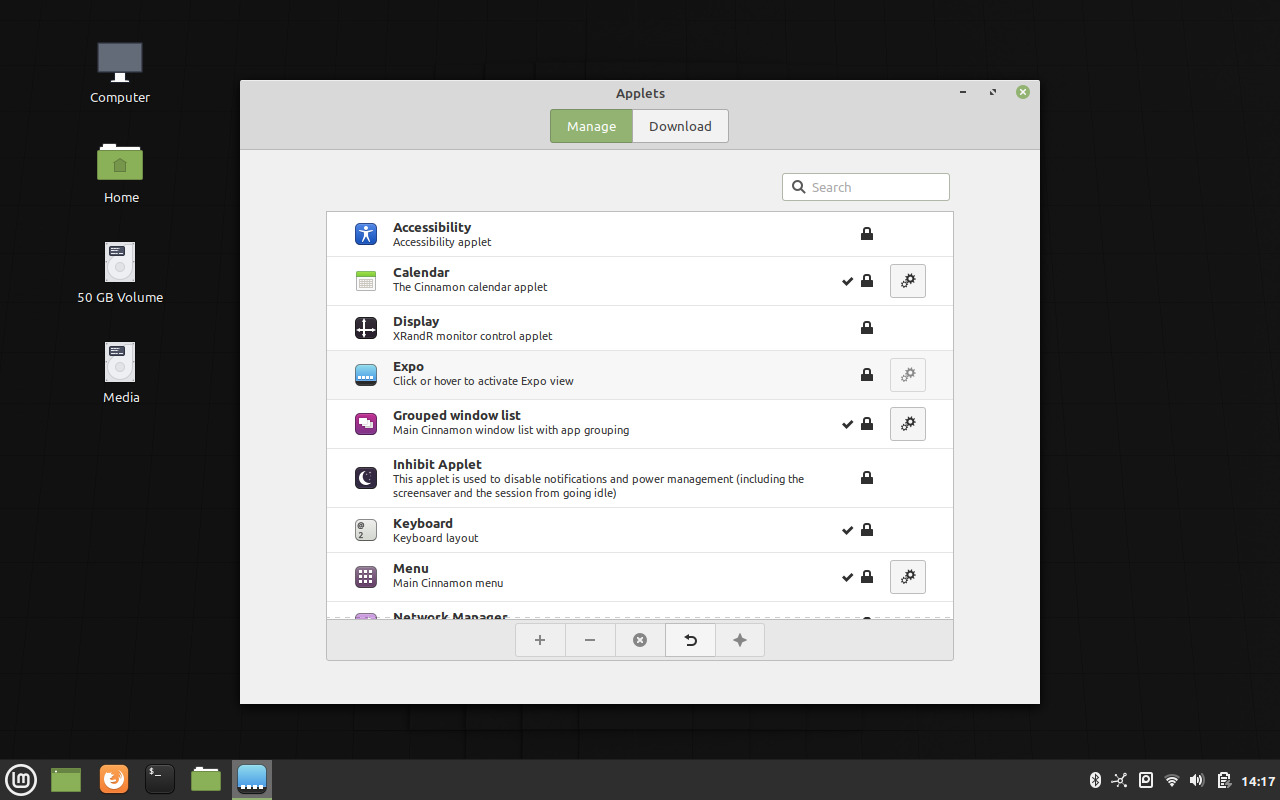Open Calendar applet settings gear
Screen dimensions: 1280x800
[x=908, y=281]
